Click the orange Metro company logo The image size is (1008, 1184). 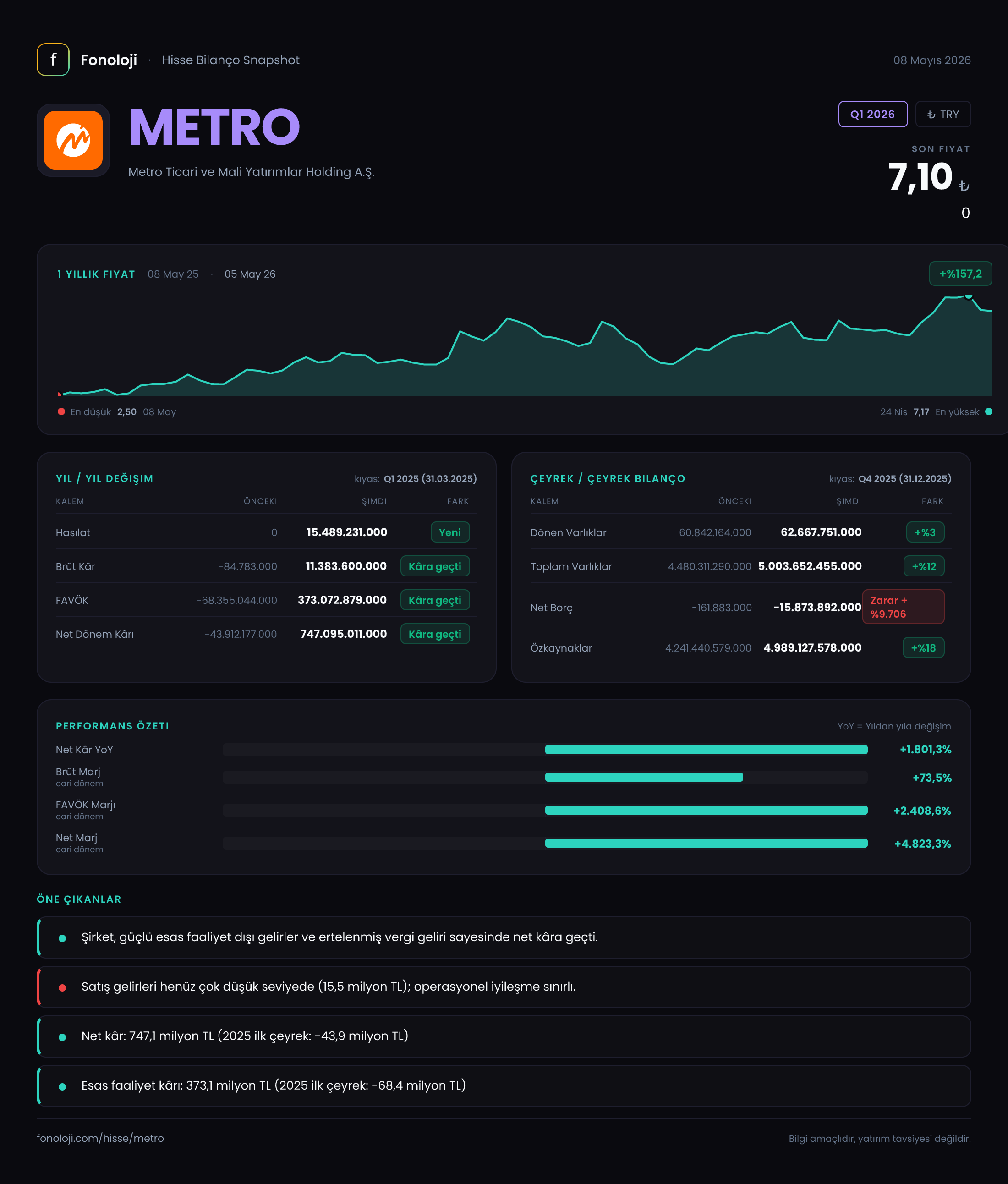pos(73,140)
